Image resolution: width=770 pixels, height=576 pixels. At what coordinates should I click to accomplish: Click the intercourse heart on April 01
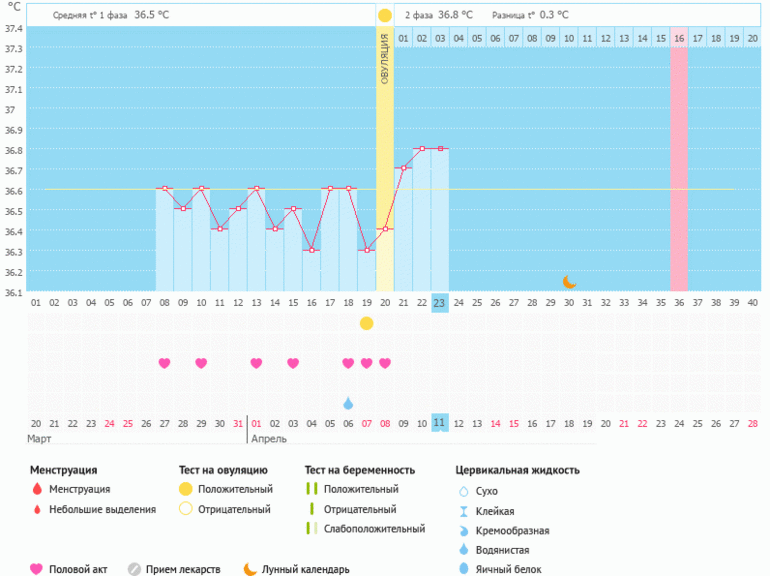(256, 363)
